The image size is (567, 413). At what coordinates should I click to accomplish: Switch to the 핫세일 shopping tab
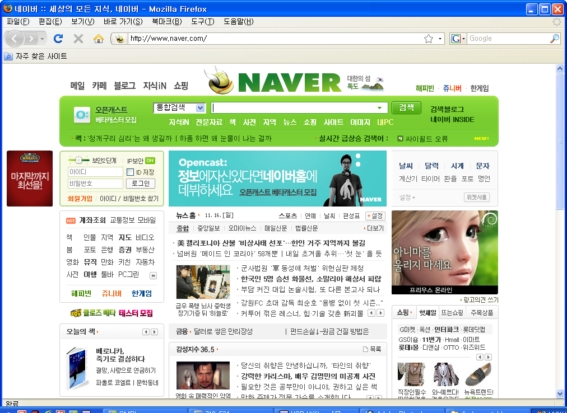427,313
